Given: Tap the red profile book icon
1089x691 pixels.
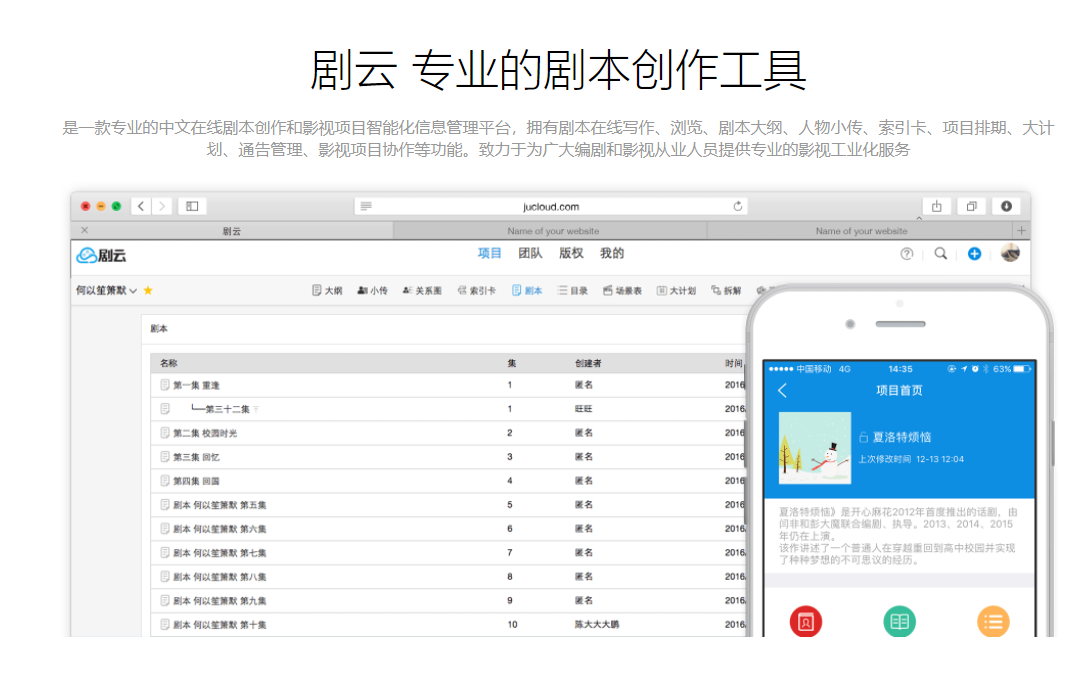Looking at the screenshot, I should point(805,621).
